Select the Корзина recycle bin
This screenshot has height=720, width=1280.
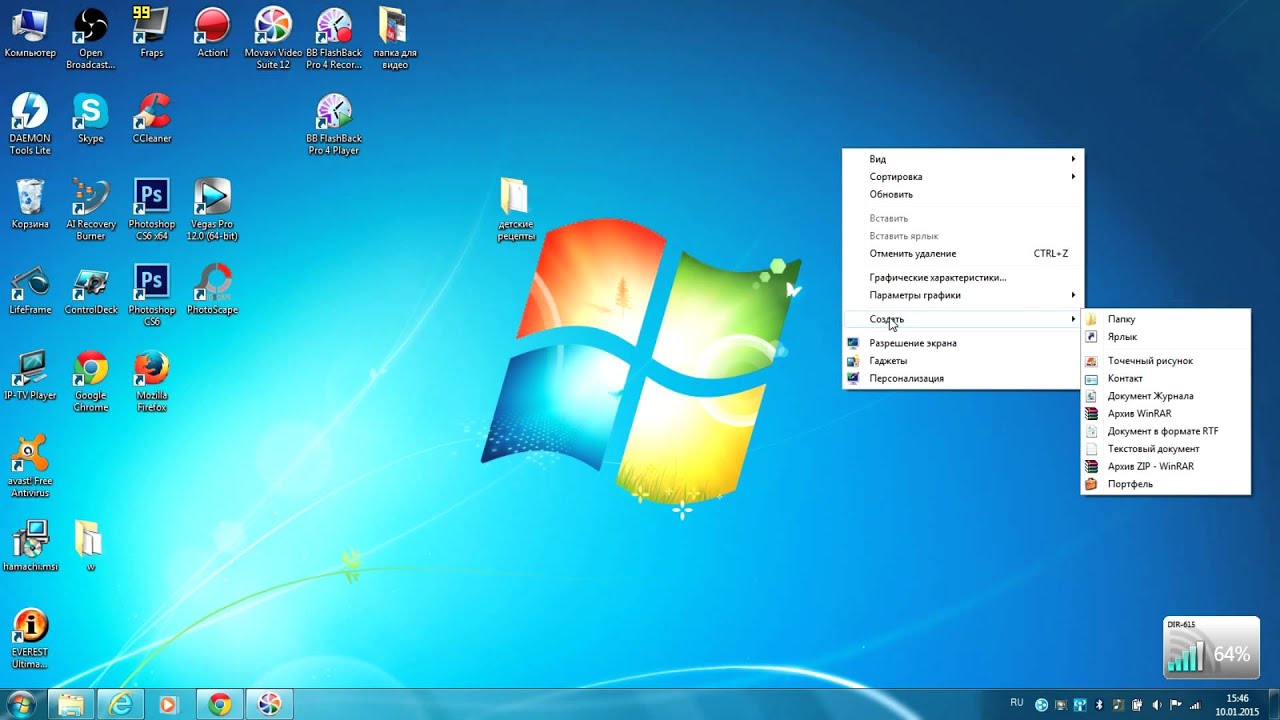click(30, 204)
